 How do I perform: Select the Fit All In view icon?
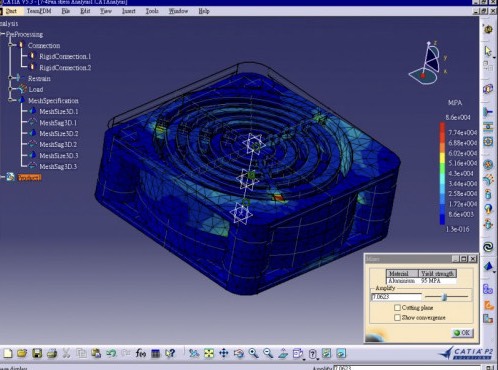(x=209, y=353)
